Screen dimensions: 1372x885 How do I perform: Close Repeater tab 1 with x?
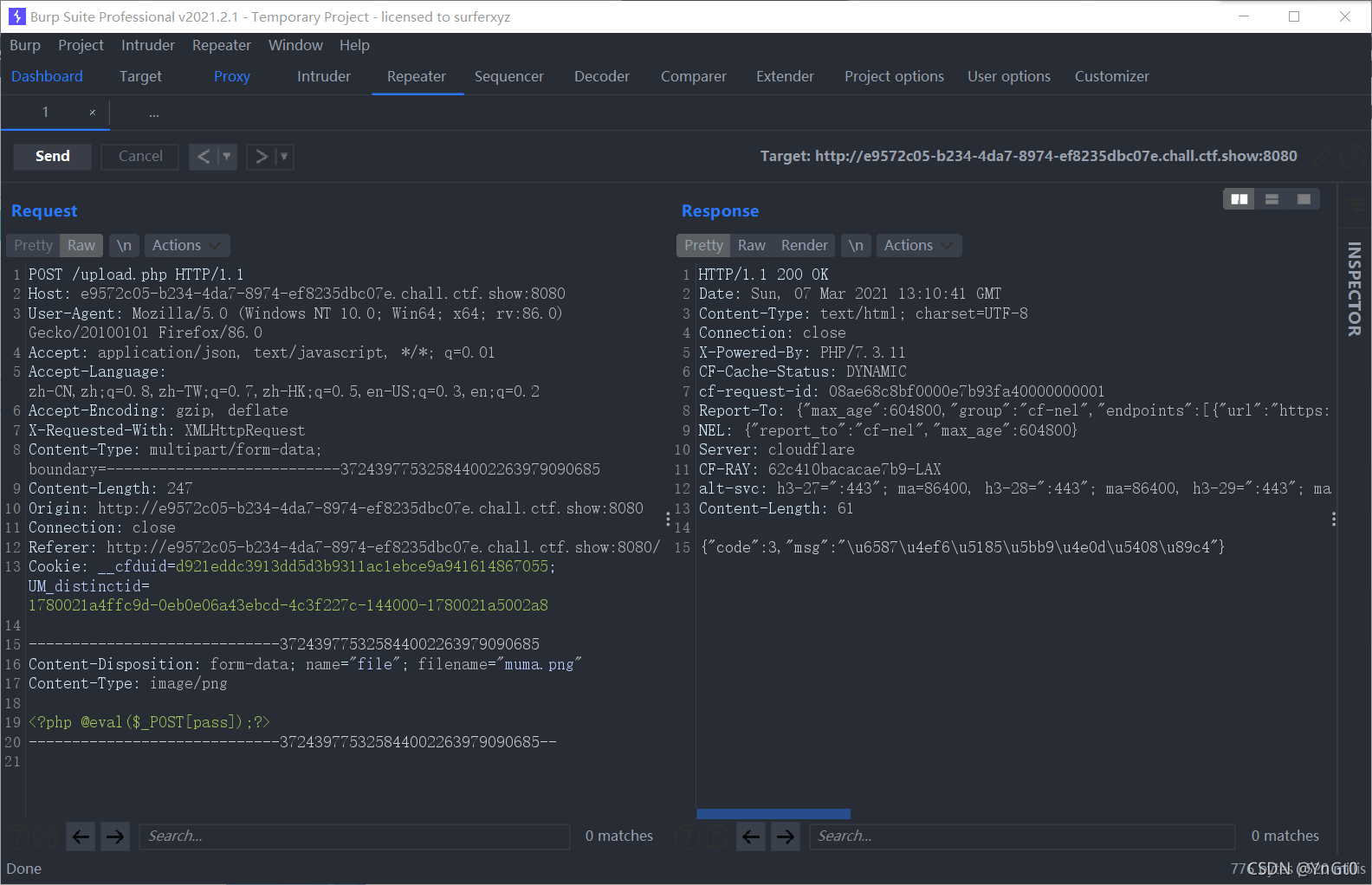tap(93, 113)
